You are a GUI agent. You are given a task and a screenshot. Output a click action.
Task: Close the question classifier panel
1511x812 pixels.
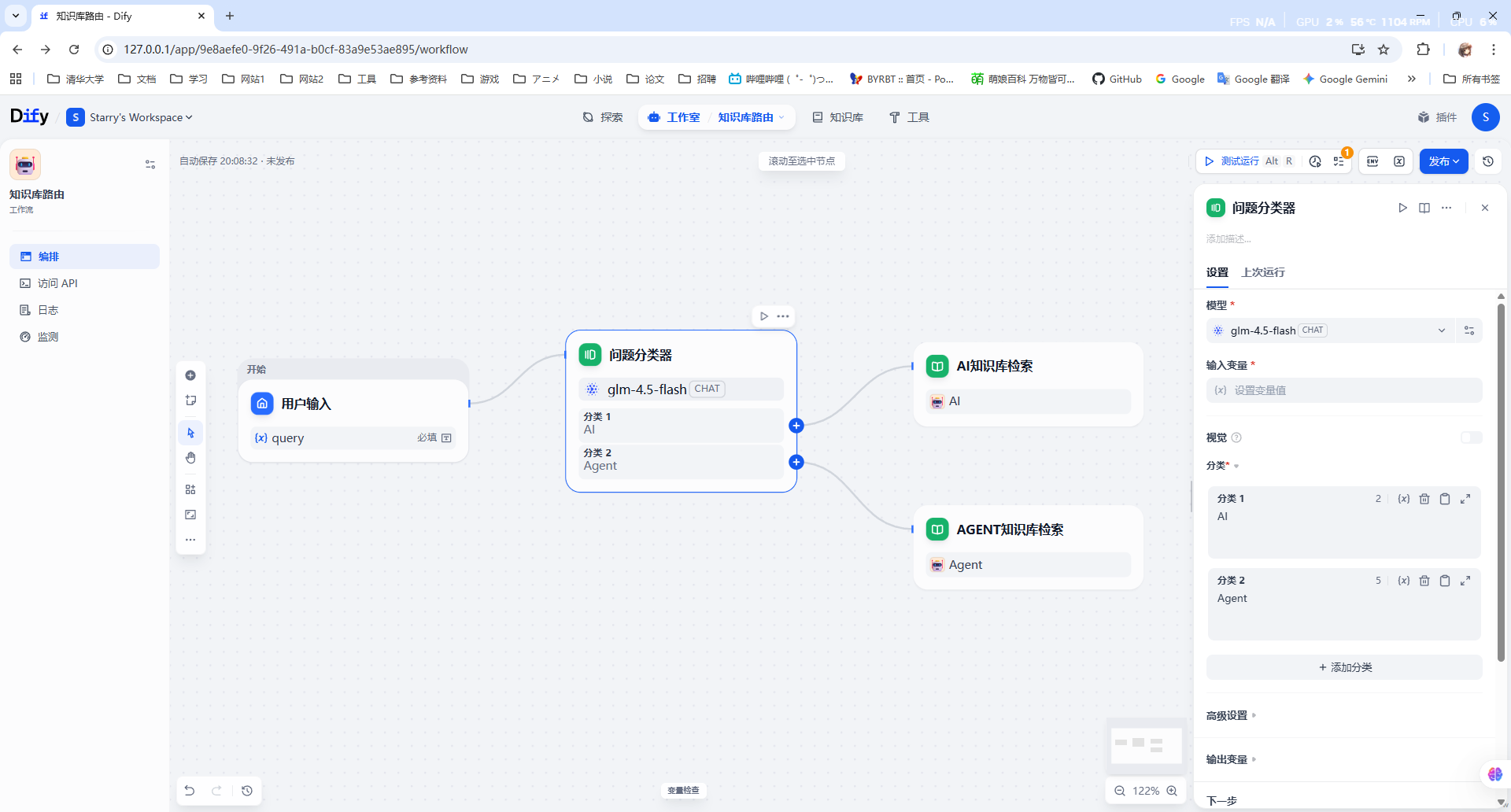click(1485, 208)
